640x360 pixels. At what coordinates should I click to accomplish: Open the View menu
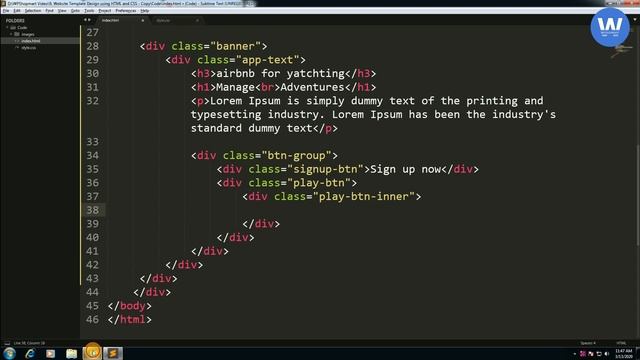(x=62, y=11)
